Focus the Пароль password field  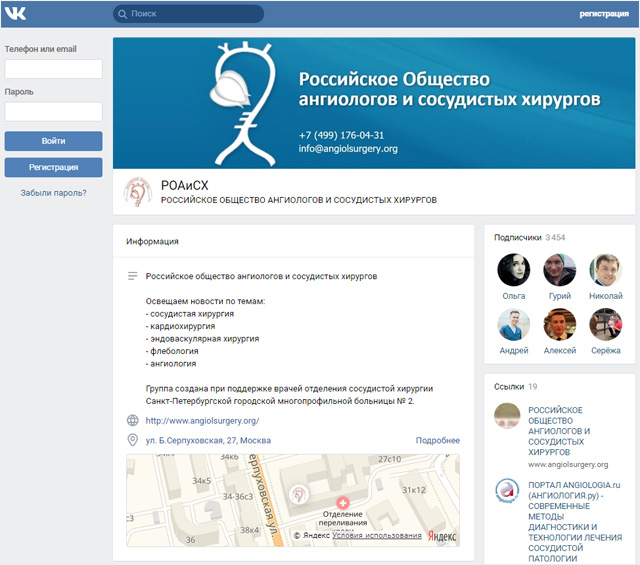(x=53, y=111)
